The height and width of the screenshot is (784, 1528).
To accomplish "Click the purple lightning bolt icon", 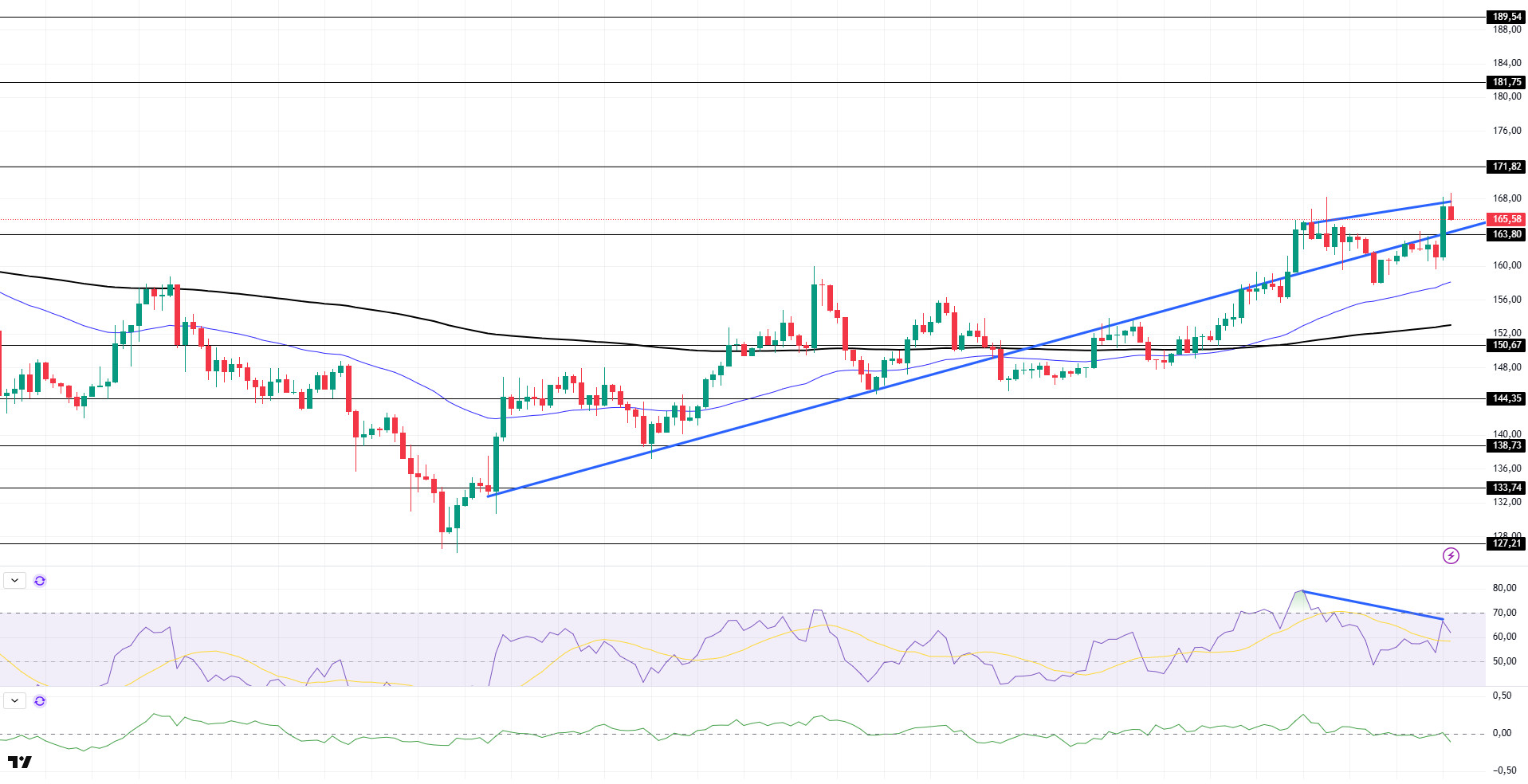I will click(x=1451, y=556).
